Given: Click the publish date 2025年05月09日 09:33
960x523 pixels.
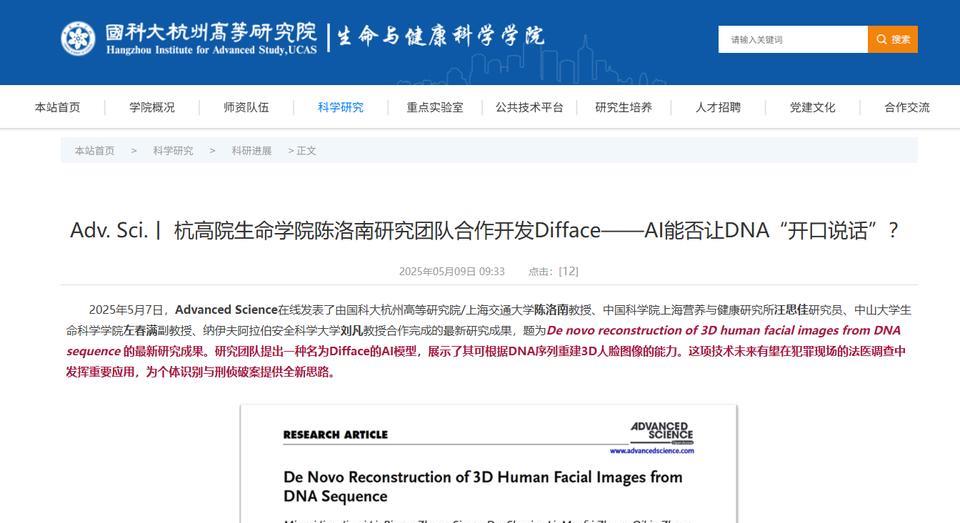Looking at the screenshot, I should [x=452, y=271].
